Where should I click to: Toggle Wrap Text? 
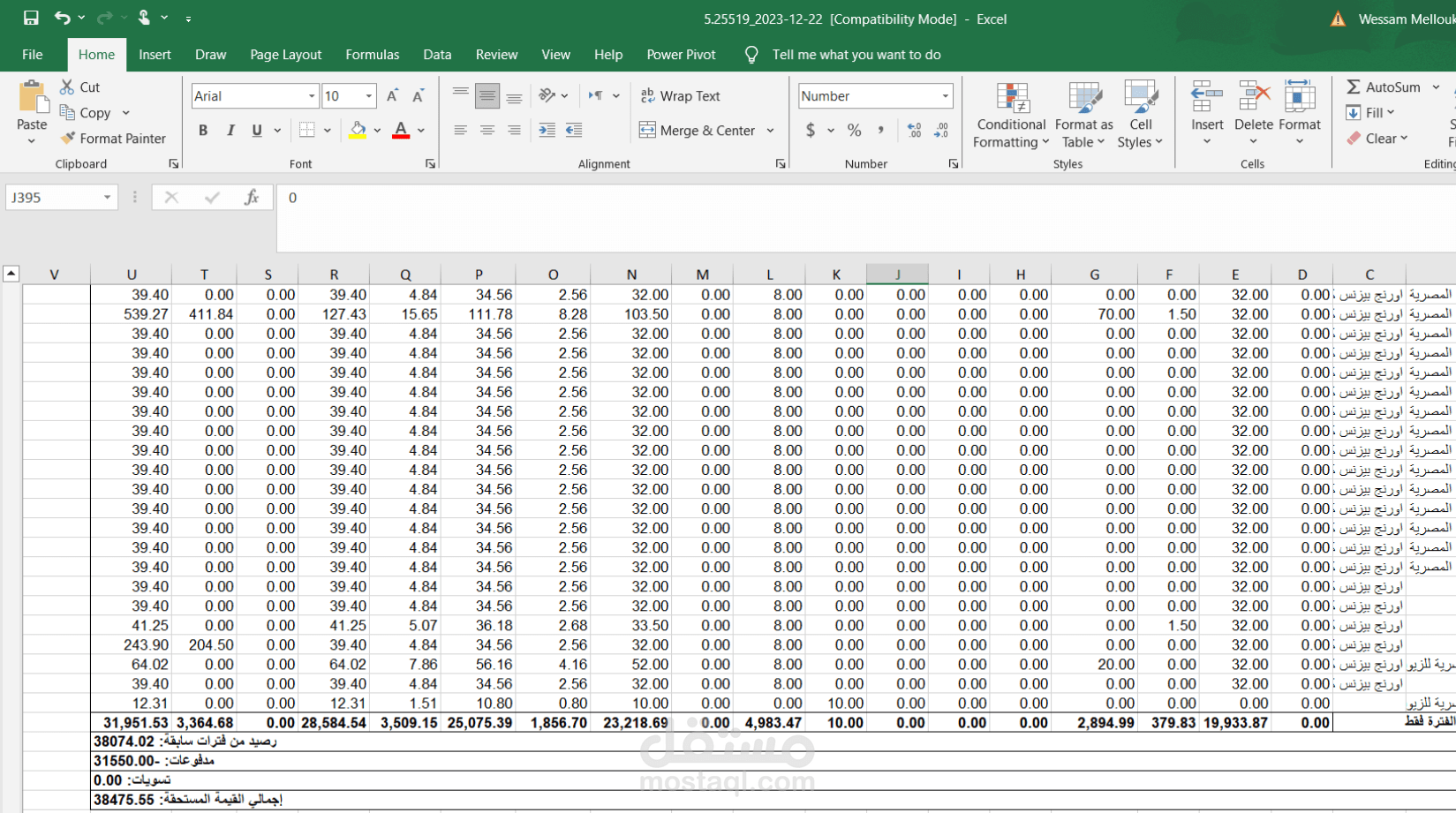(680, 95)
